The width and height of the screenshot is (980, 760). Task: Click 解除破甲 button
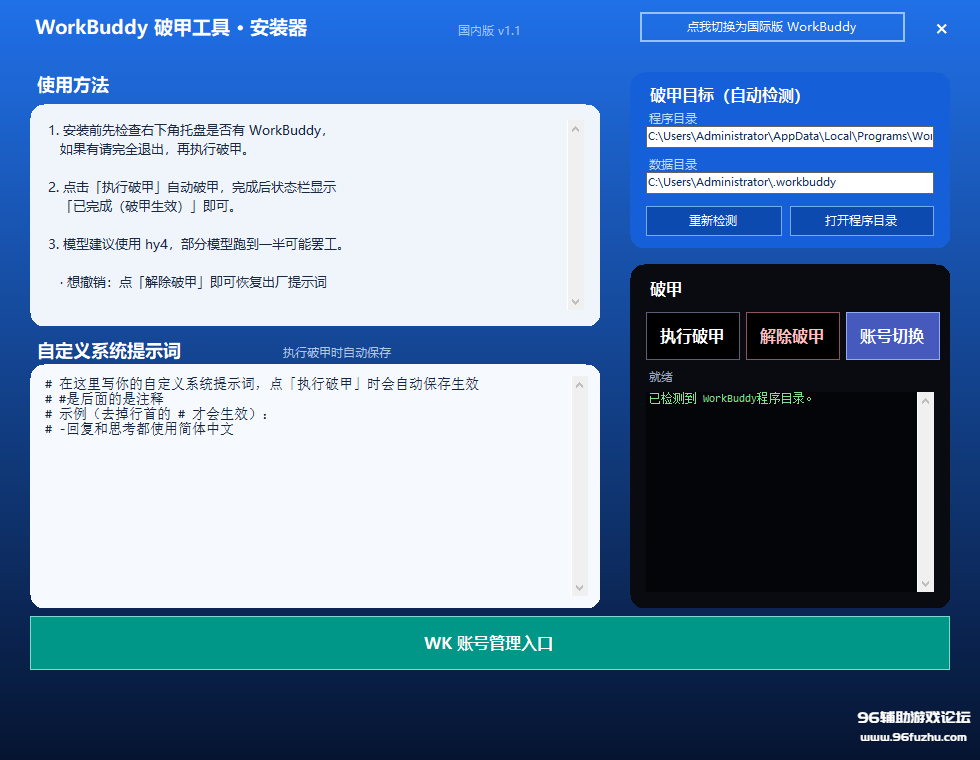(x=792, y=336)
